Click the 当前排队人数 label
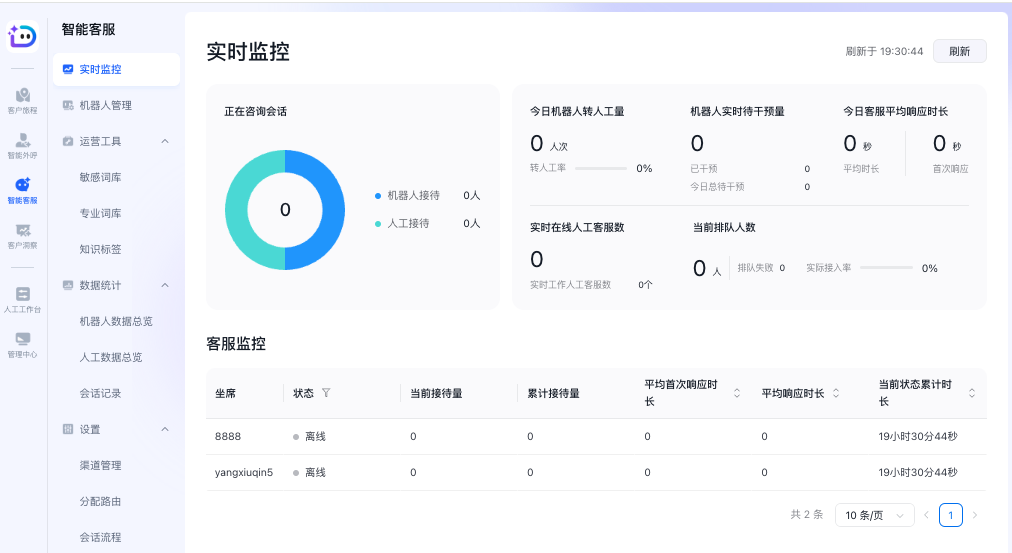1012x553 pixels. pos(724,227)
